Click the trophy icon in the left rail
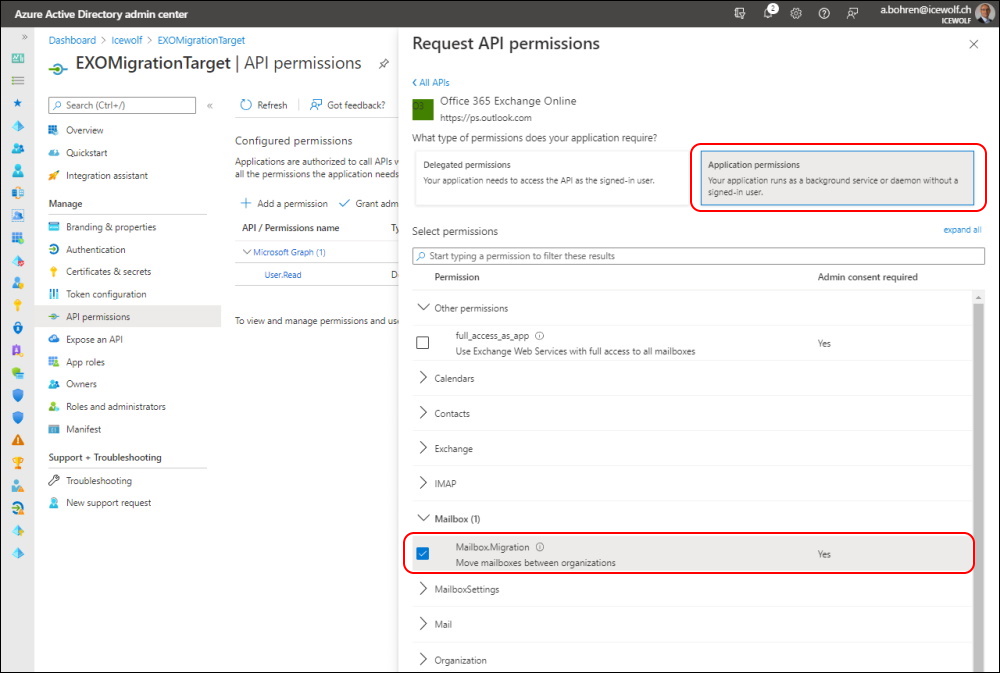This screenshot has height=673, width=1000. click(18, 462)
